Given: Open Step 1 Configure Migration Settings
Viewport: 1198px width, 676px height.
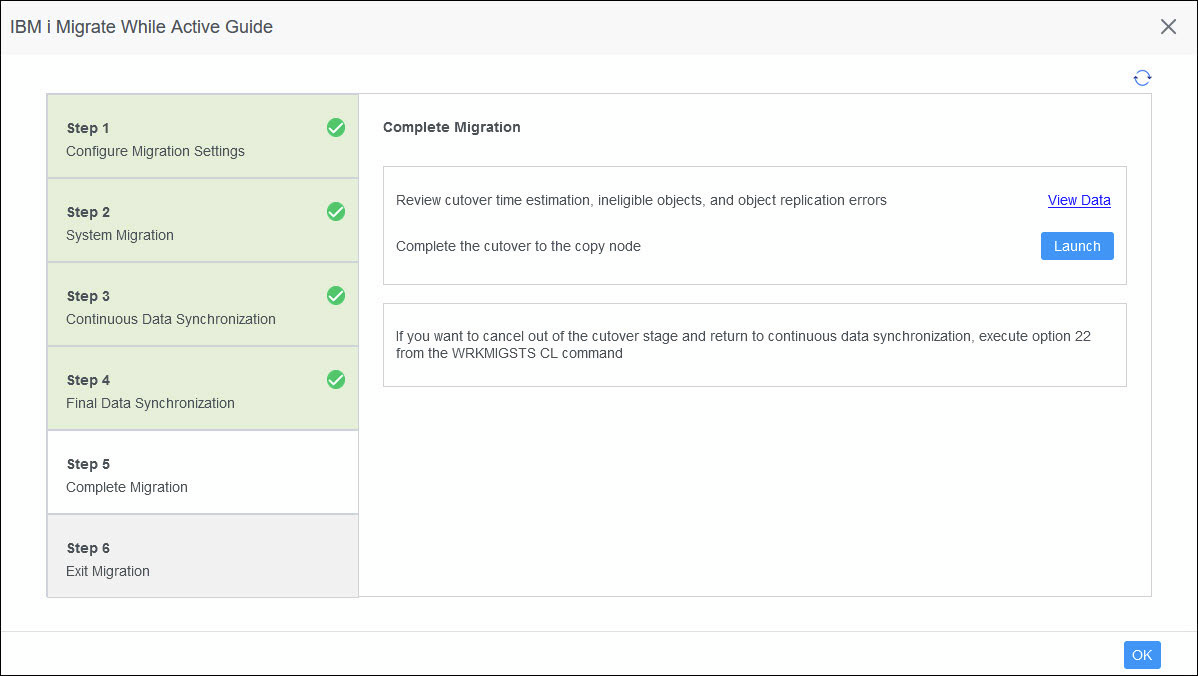Looking at the screenshot, I should [x=202, y=137].
